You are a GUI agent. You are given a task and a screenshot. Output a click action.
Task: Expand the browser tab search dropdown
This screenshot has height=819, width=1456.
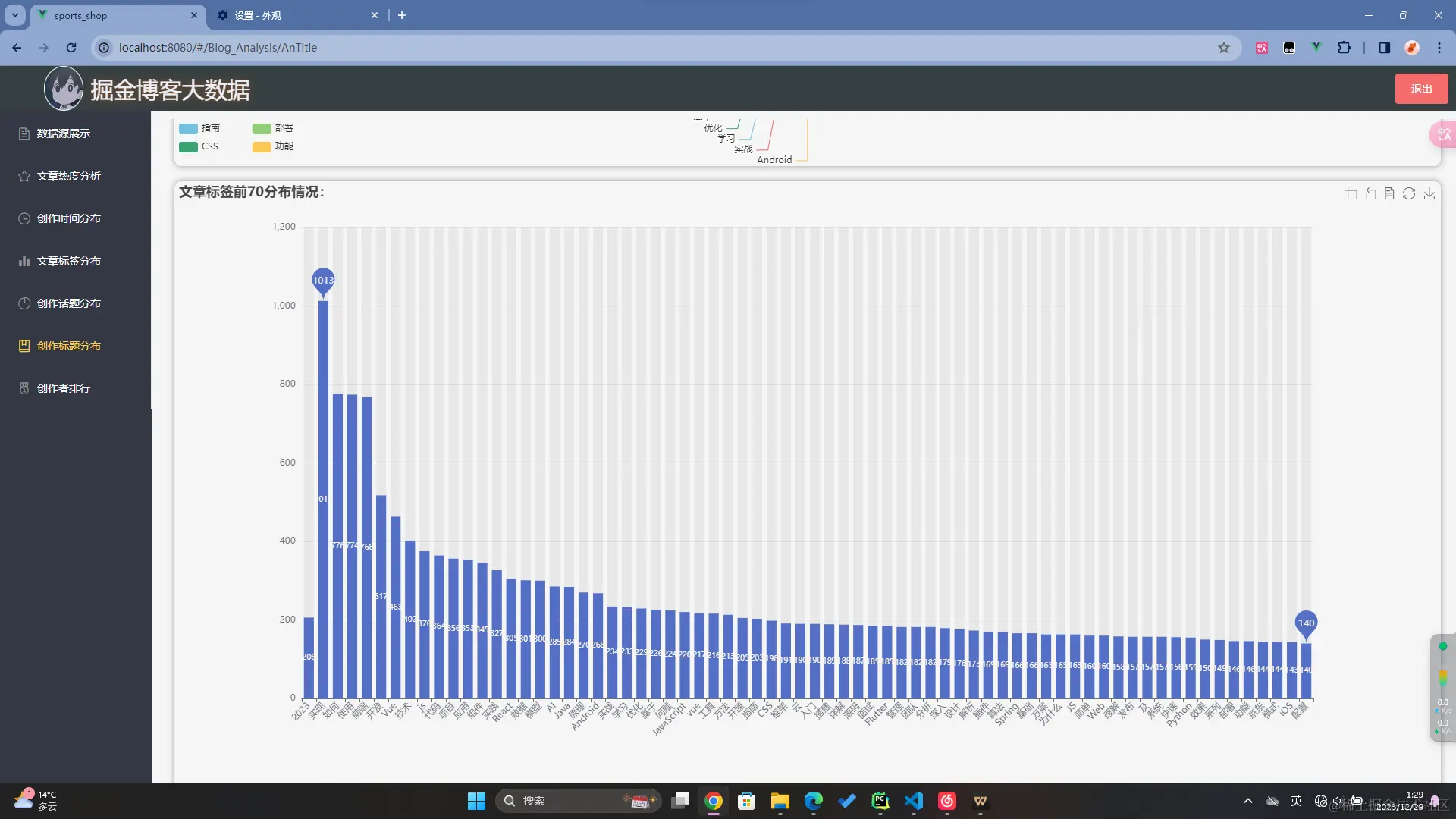coord(14,15)
